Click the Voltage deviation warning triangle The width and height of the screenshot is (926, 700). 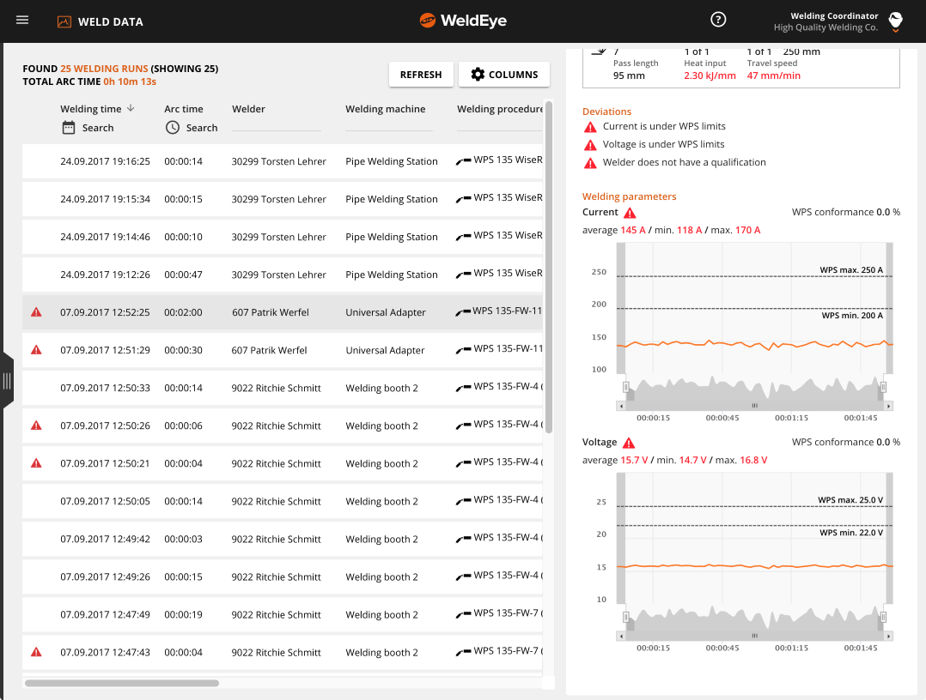[629, 442]
